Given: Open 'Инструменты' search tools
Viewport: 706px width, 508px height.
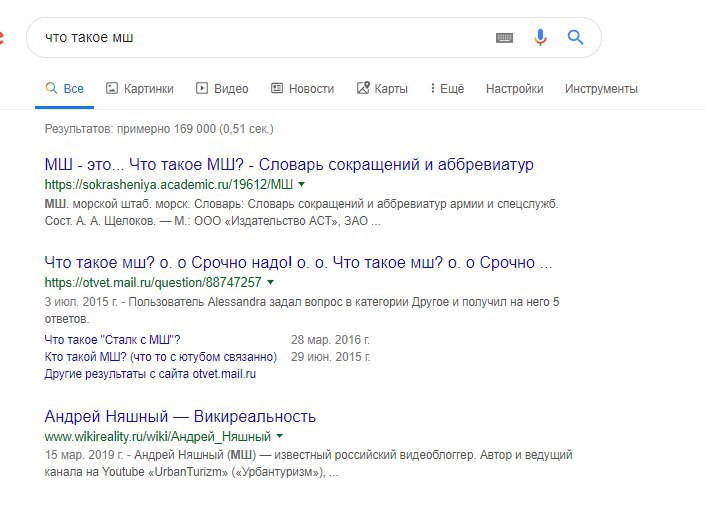Looking at the screenshot, I should pyautogui.click(x=601, y=89).
